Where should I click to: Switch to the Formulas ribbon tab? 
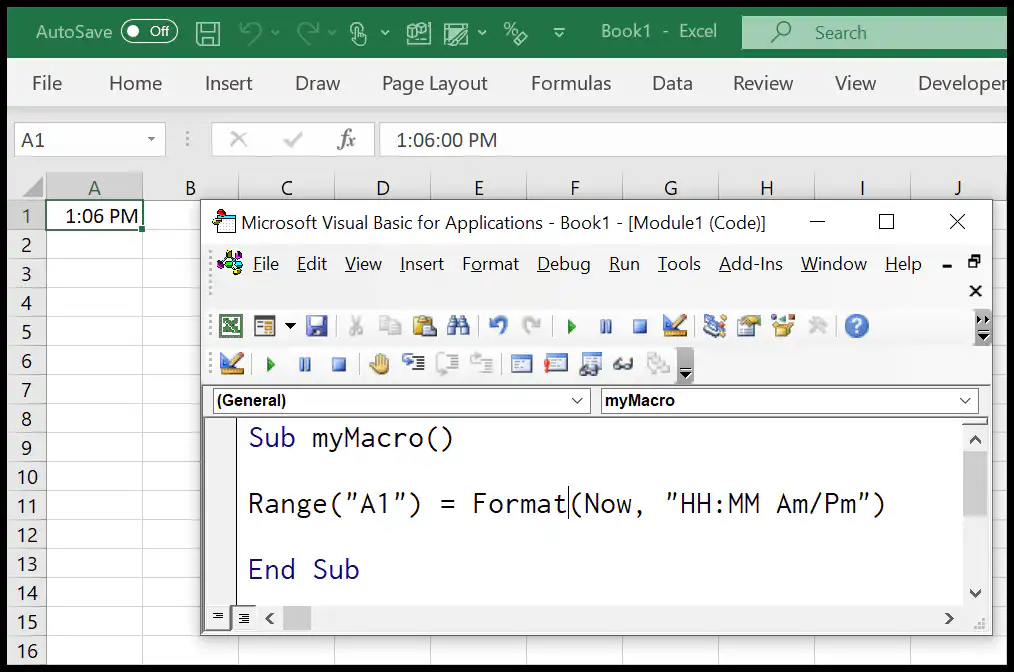pos(571,83)
